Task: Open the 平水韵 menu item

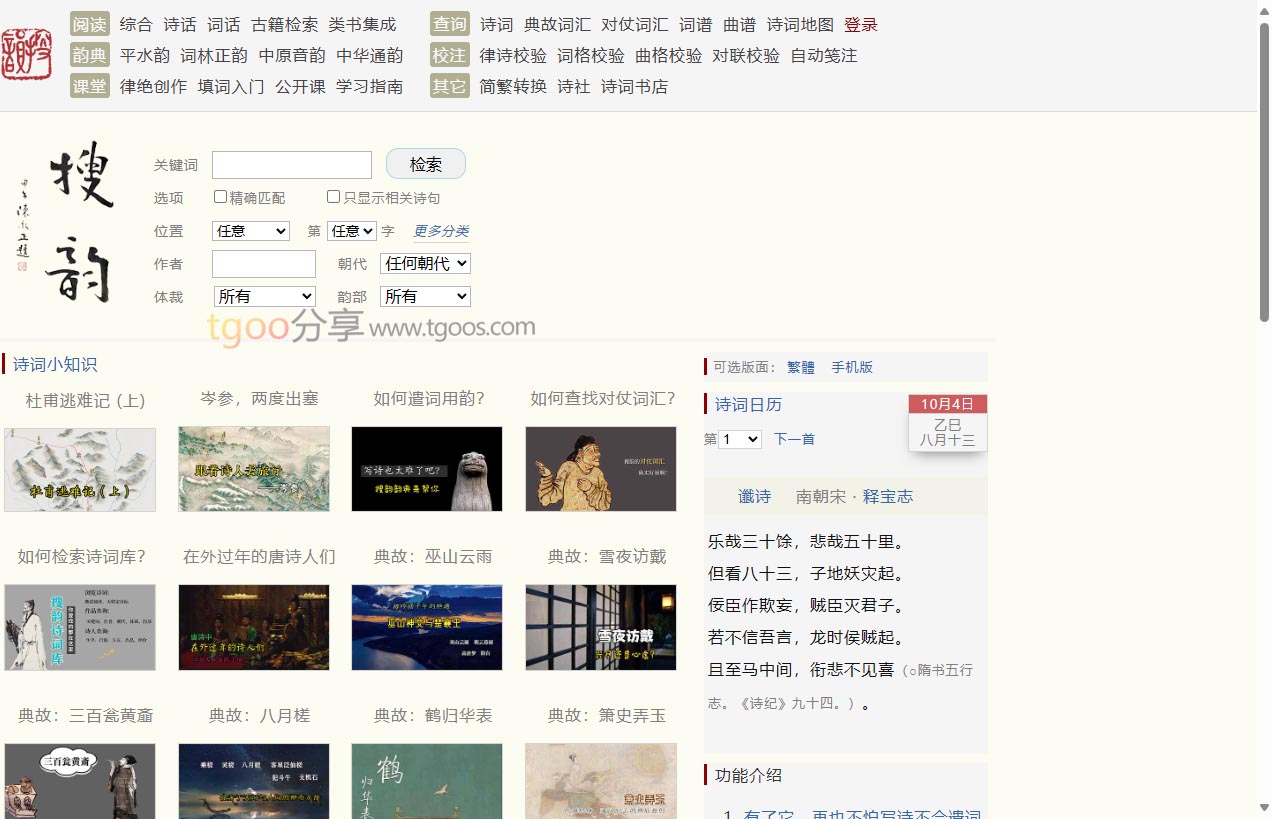Action: [145, 56]
